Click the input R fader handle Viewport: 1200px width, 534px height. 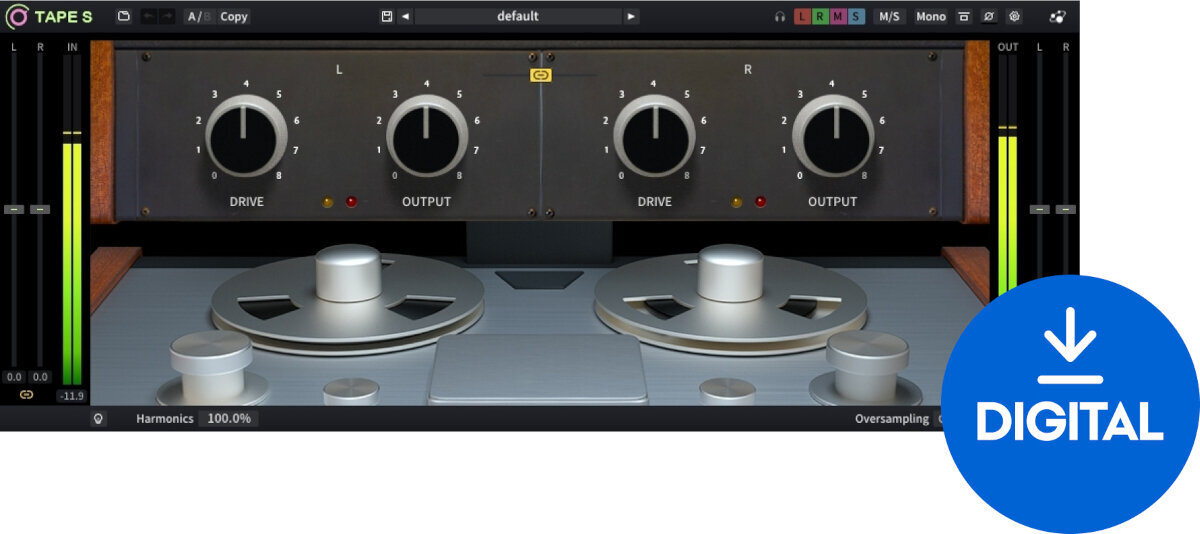40,209
